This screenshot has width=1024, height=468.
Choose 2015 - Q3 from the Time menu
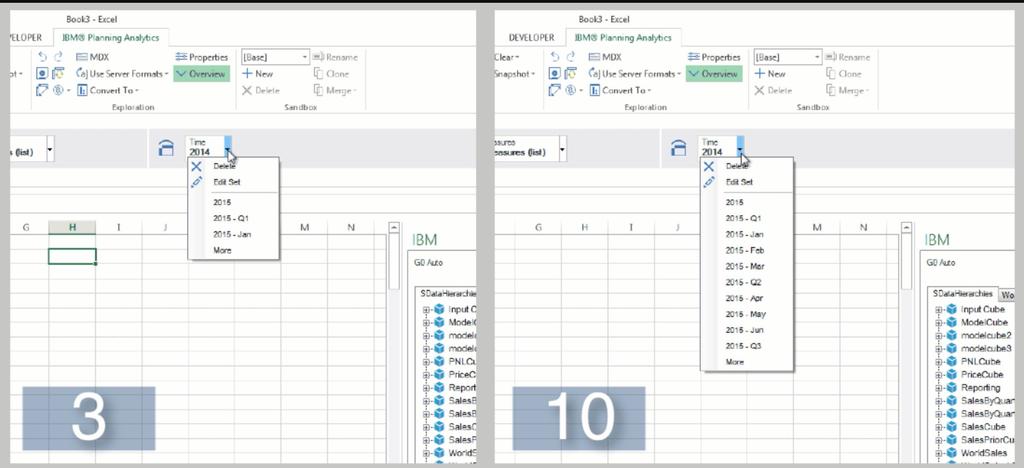[x=743, y=346]
